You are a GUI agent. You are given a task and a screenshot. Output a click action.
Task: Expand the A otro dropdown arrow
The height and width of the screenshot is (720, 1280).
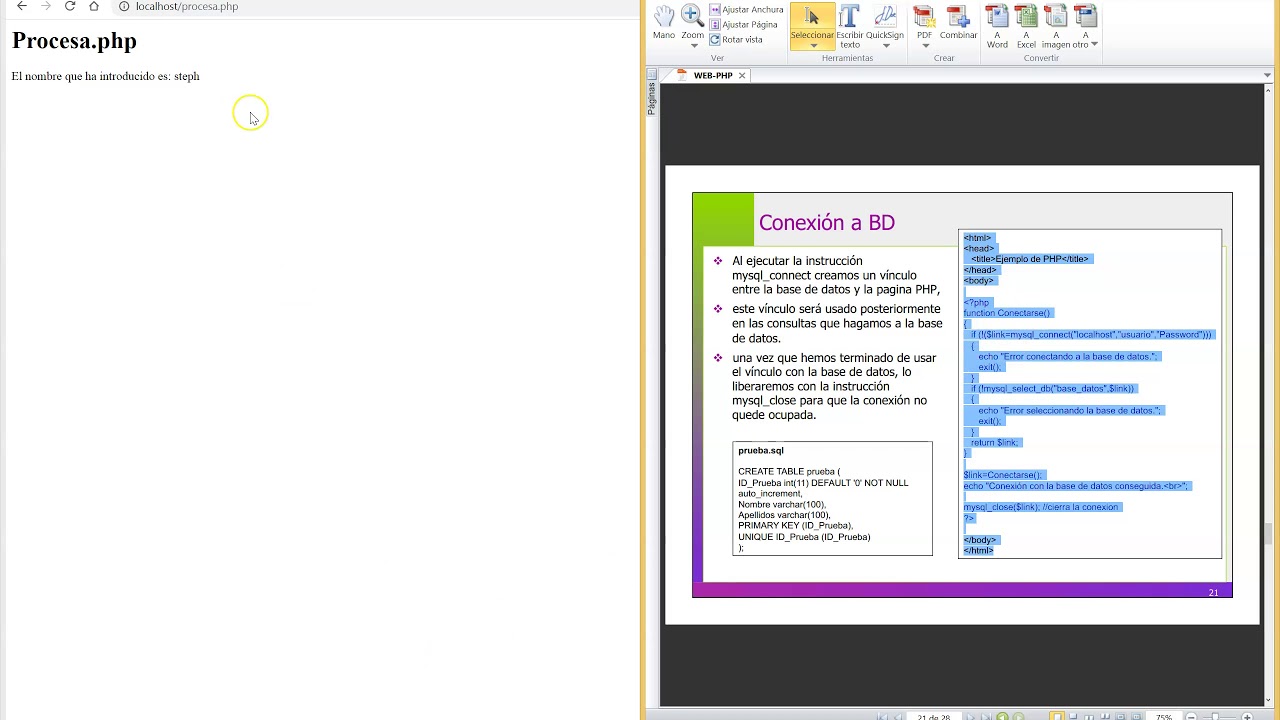[1094, 45]
